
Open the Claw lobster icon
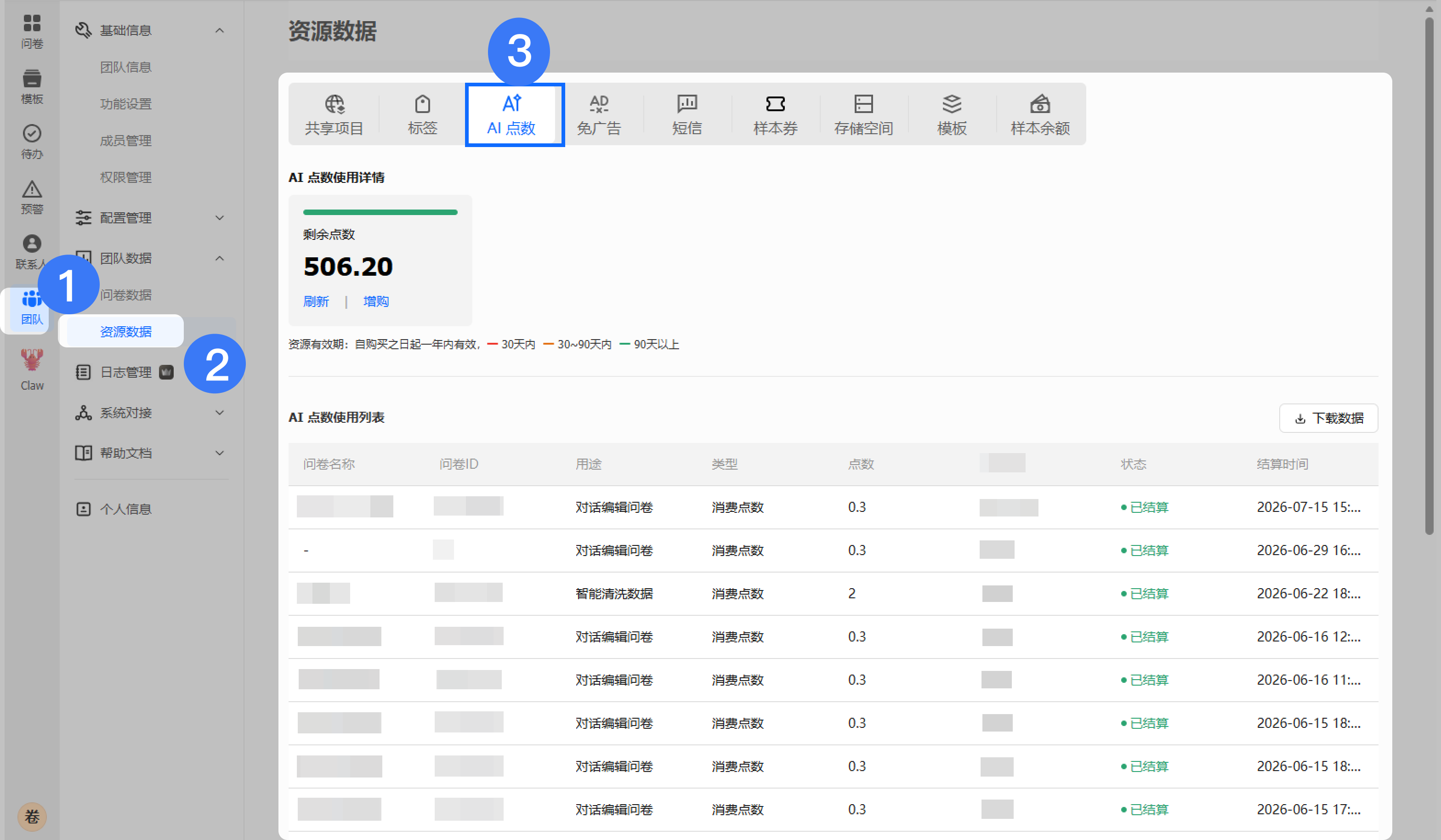point(32,360)
